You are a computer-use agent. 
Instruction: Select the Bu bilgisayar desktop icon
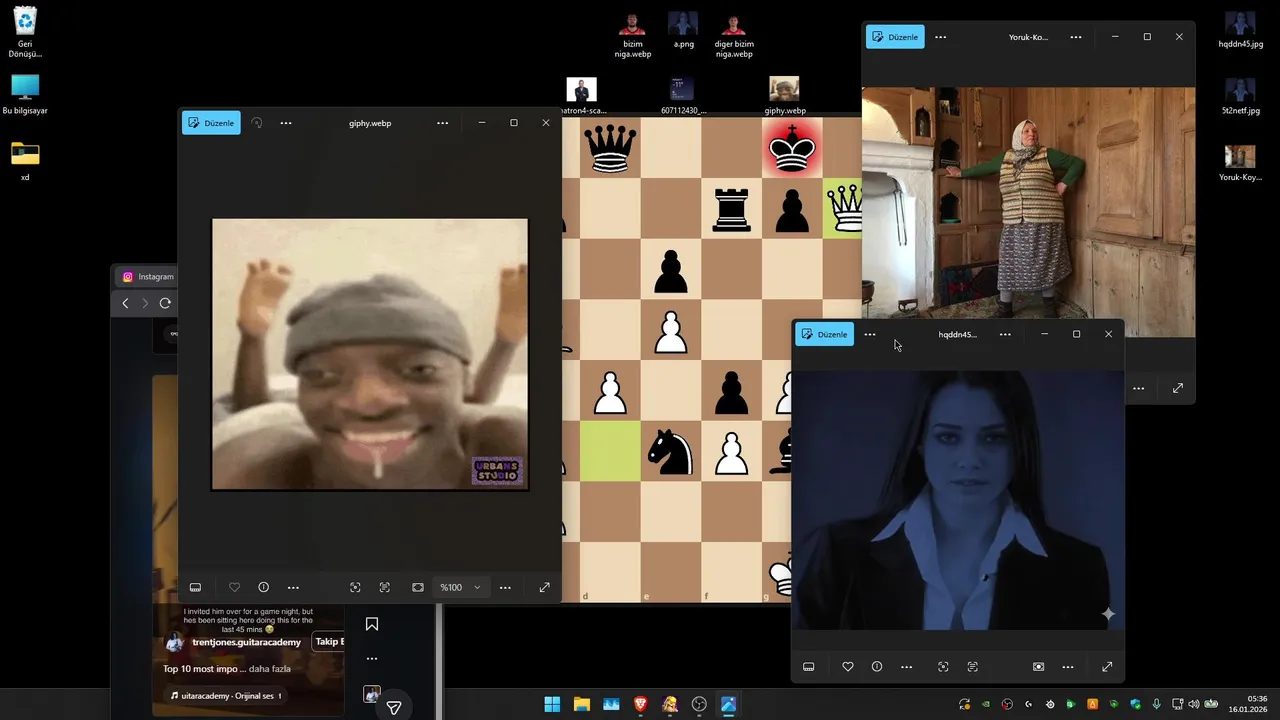pos(25,95)
